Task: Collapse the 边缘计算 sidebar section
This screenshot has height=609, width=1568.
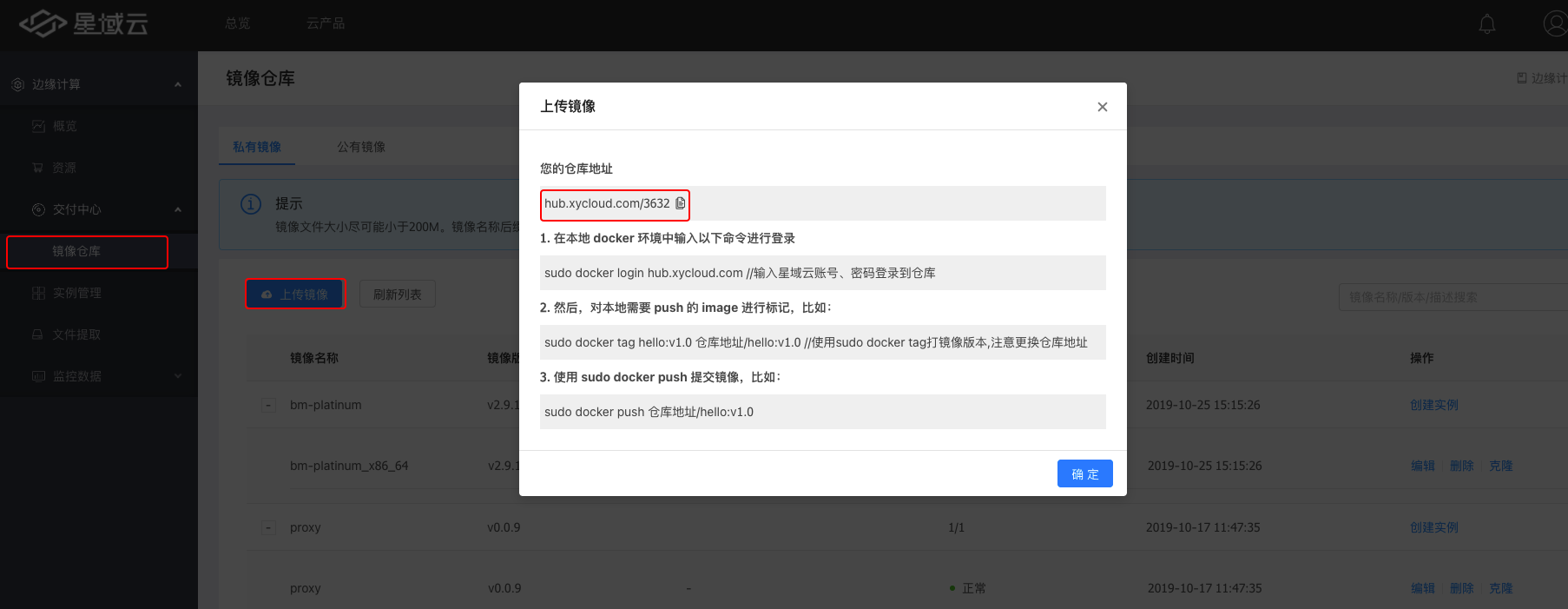Action: [178, 84]
